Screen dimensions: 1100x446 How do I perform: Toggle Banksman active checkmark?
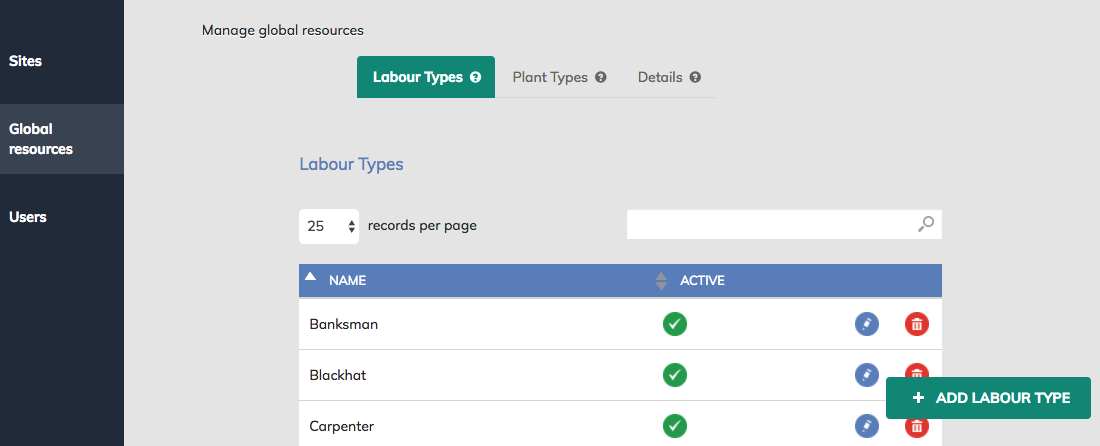click(675, 324)
